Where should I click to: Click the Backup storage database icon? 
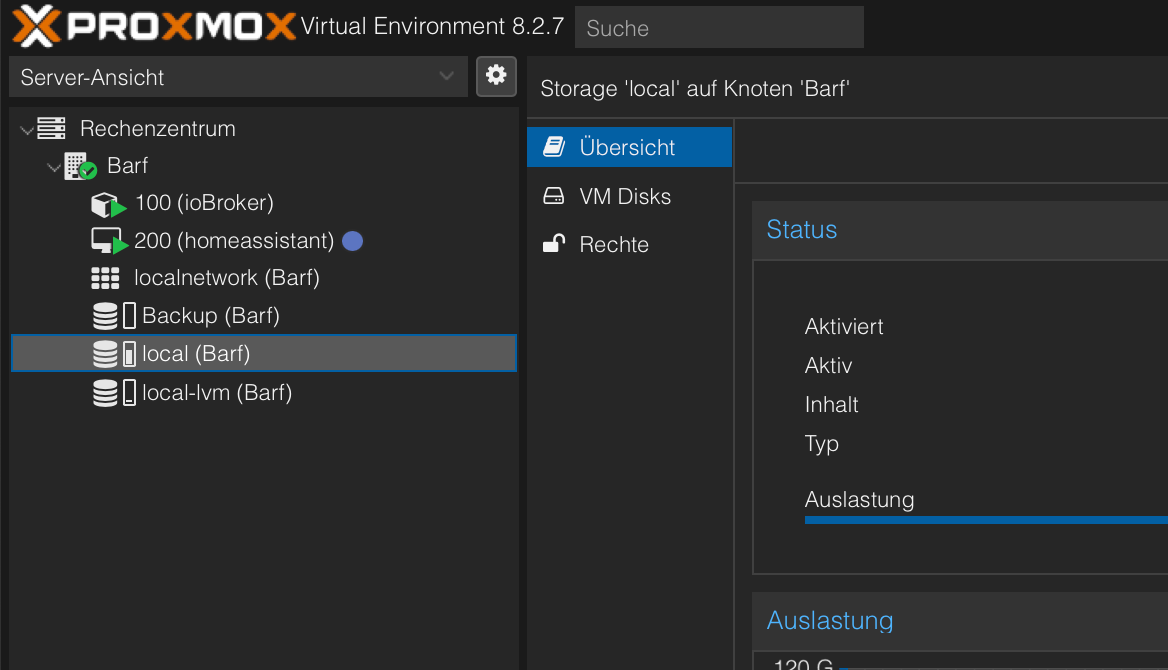click(105, 316)
